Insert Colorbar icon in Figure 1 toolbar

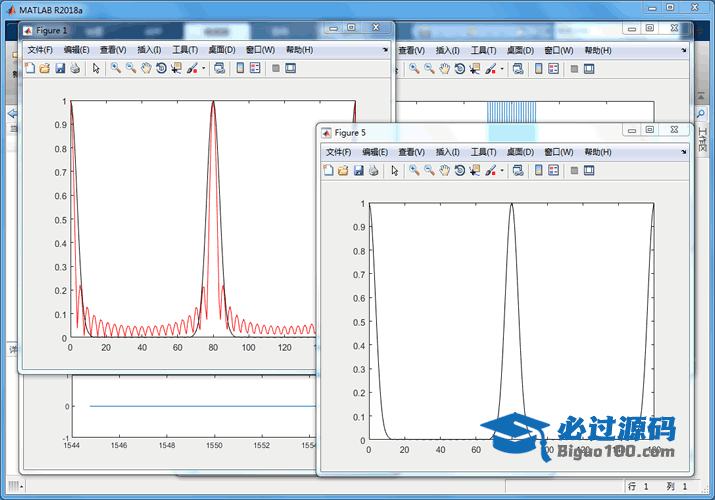[x=240, y=68]
